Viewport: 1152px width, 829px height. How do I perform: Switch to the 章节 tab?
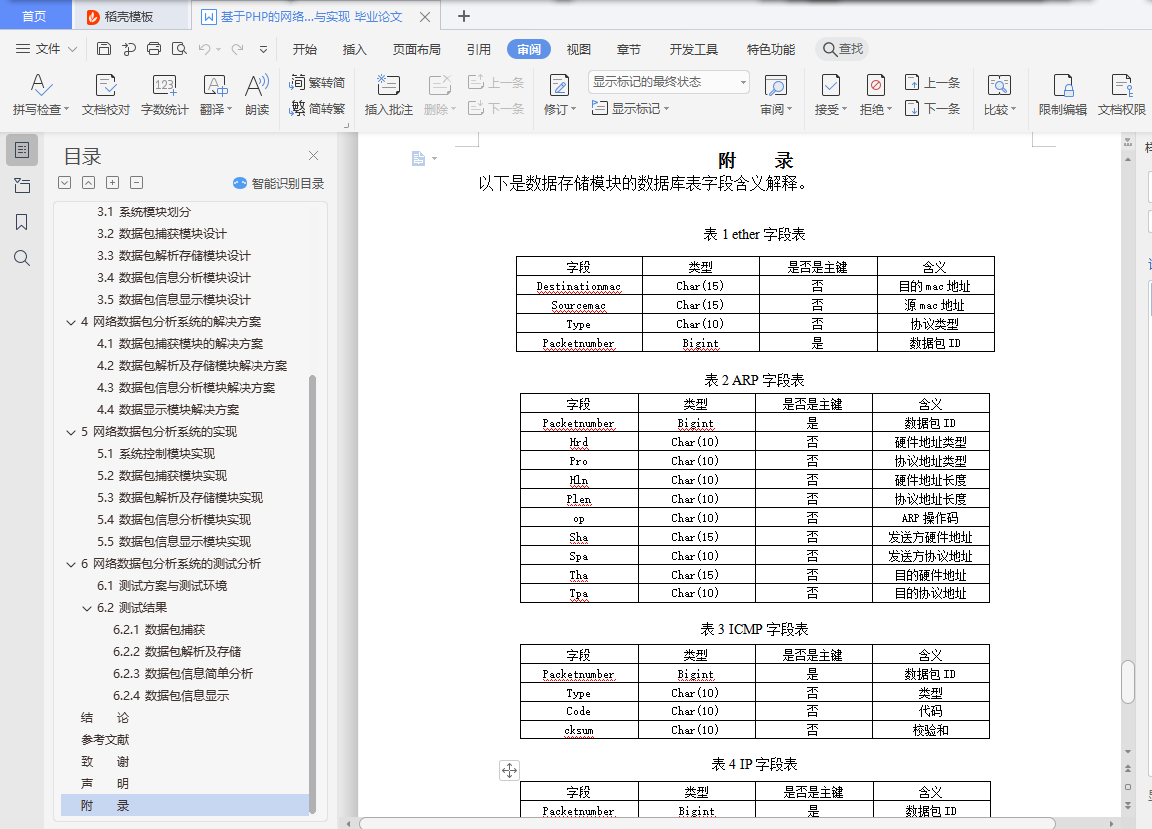628,49
